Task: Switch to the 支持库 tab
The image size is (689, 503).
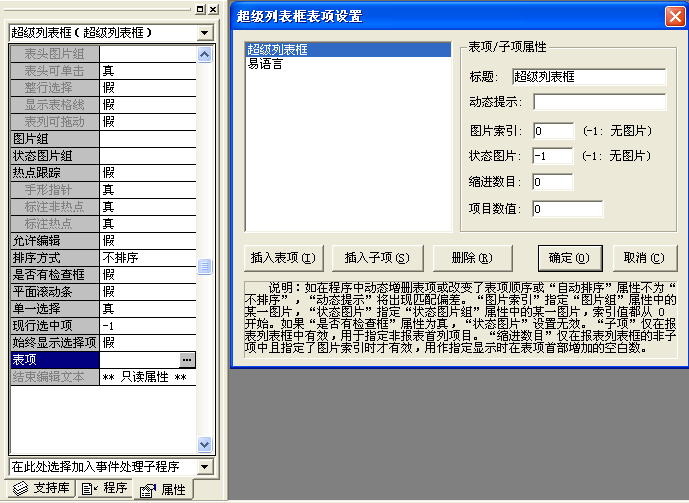Action: (x=38, y=489)
